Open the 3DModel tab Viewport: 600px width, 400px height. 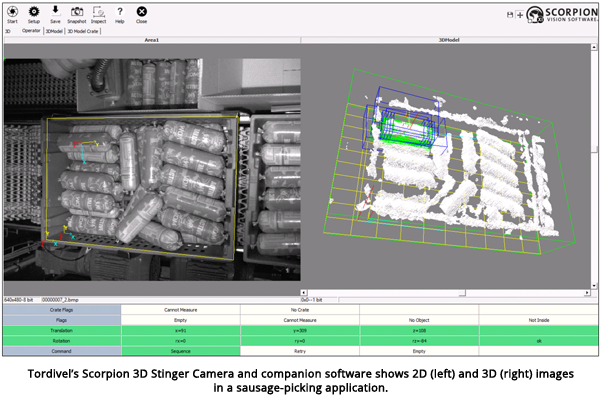pyautogui.click(x=53, y=31)
